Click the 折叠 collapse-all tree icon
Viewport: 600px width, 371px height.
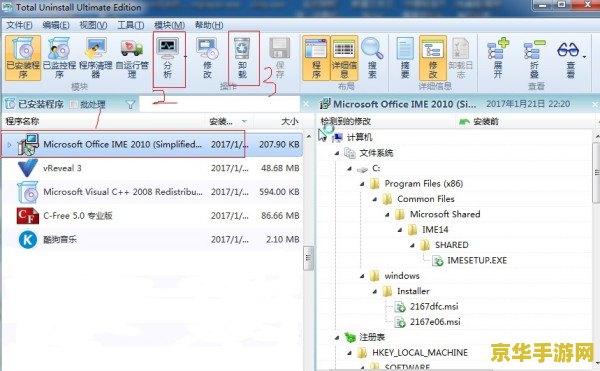pos(534,57)
